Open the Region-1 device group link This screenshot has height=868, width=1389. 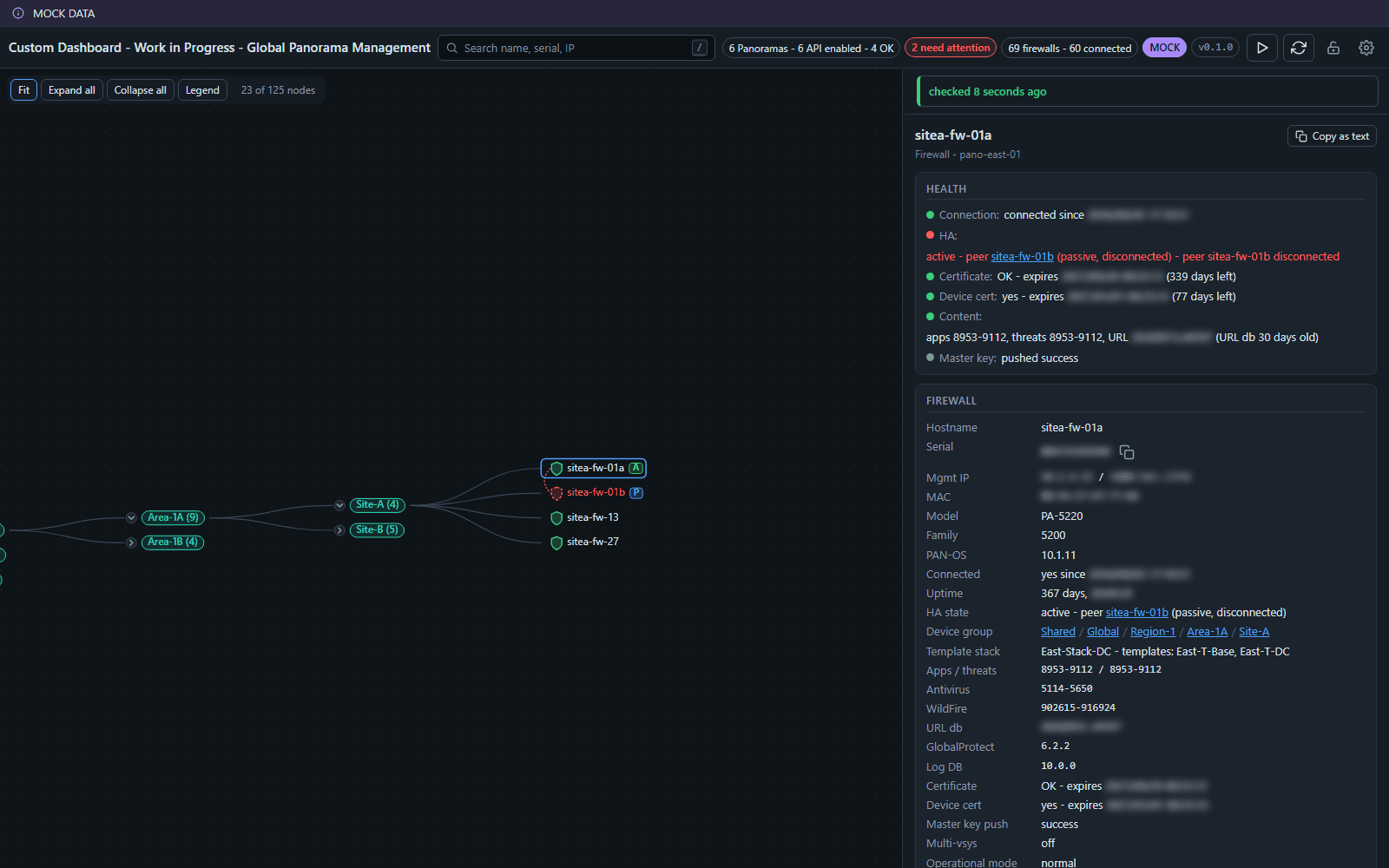coord(1153,632)
